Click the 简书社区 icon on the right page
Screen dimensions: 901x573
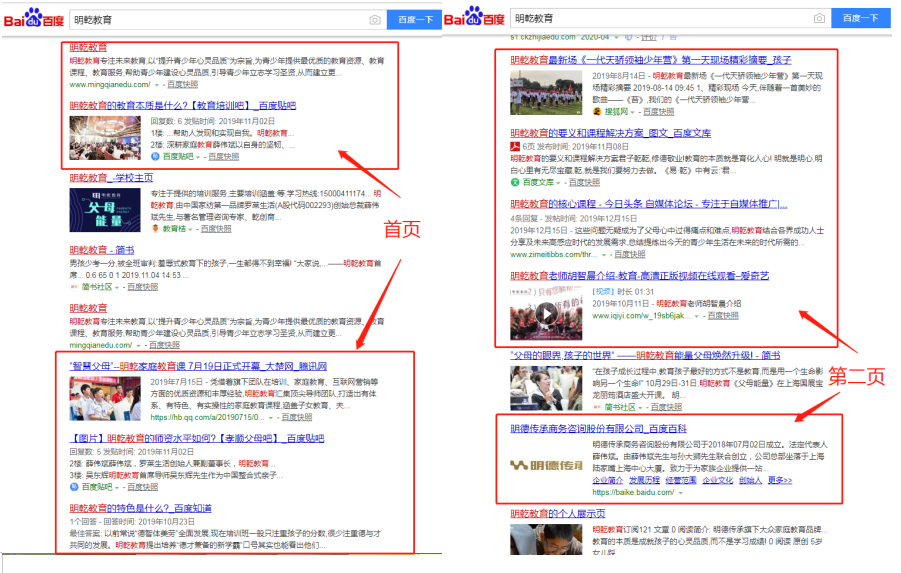click(x=596, y=407)
